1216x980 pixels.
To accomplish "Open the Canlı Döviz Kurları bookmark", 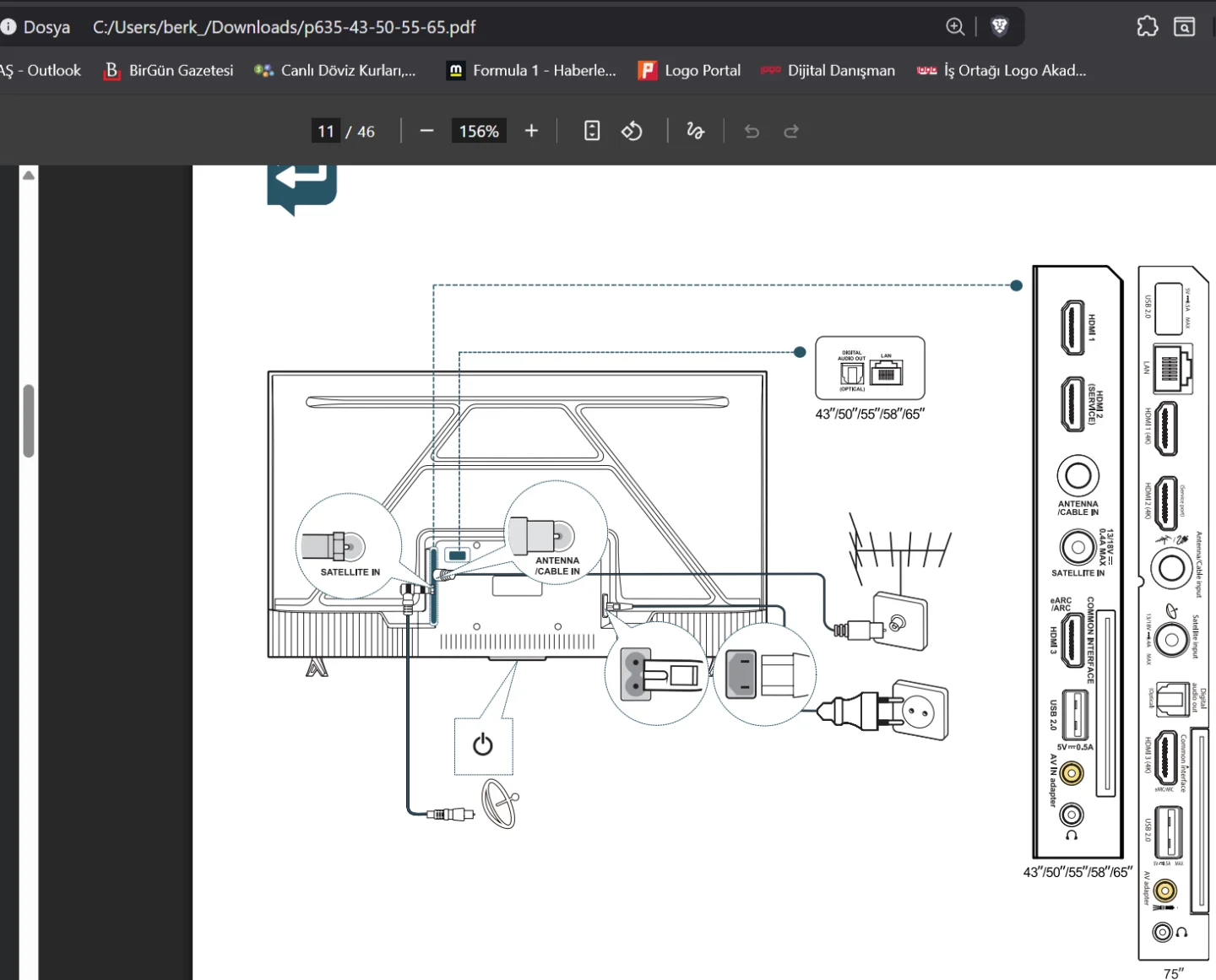I will (x=335, y=71).
